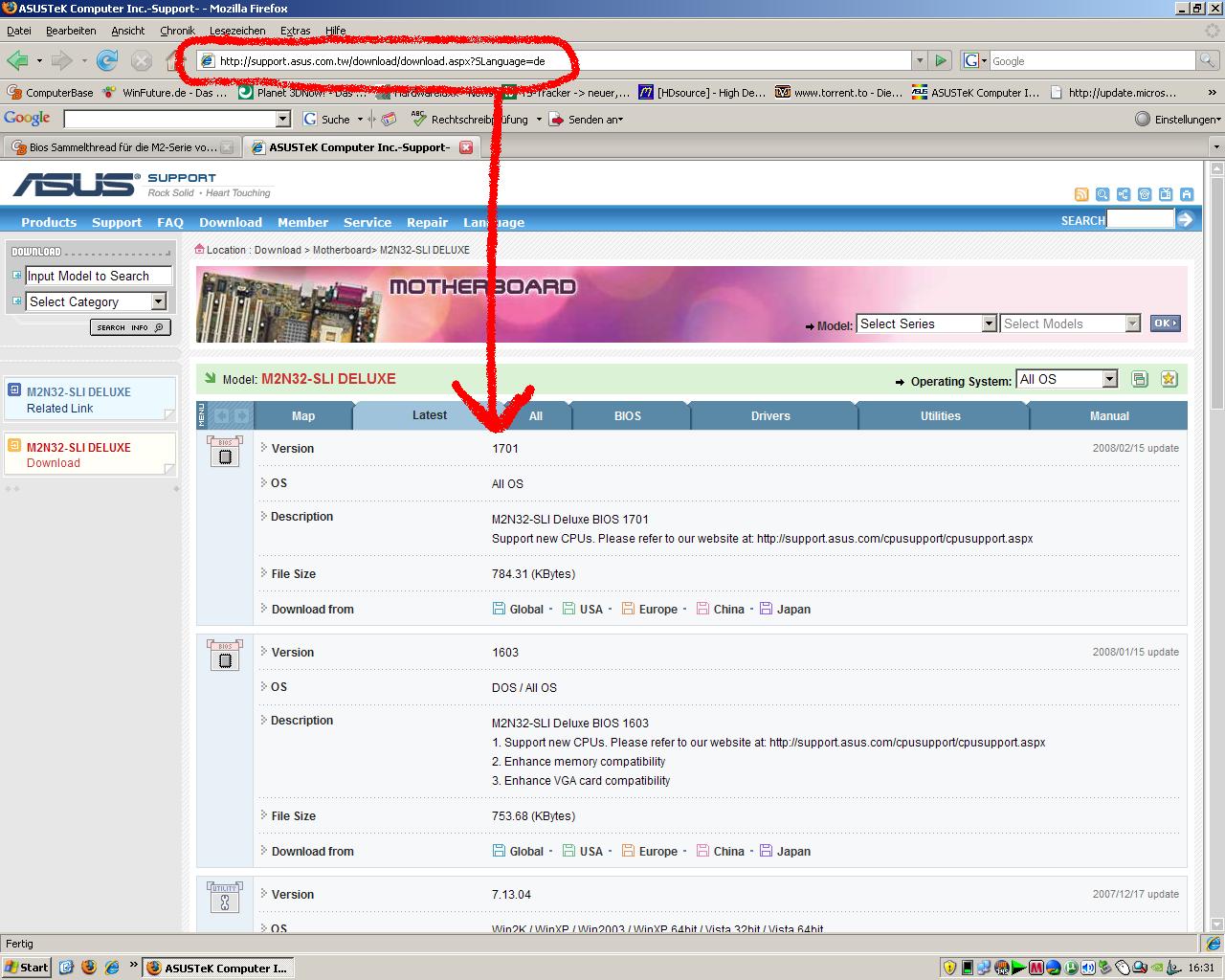Open the Chronik menu

coord(177,31)
